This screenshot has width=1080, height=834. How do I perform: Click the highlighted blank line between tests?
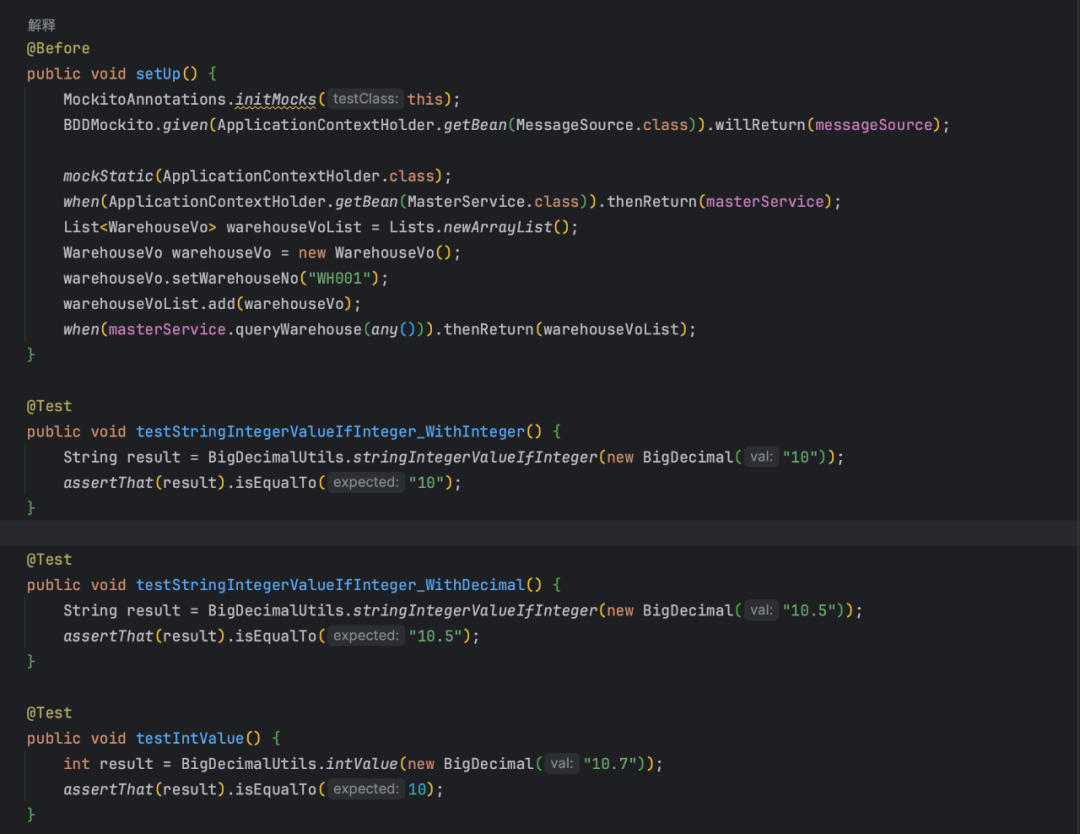click(x=540, y=533)
